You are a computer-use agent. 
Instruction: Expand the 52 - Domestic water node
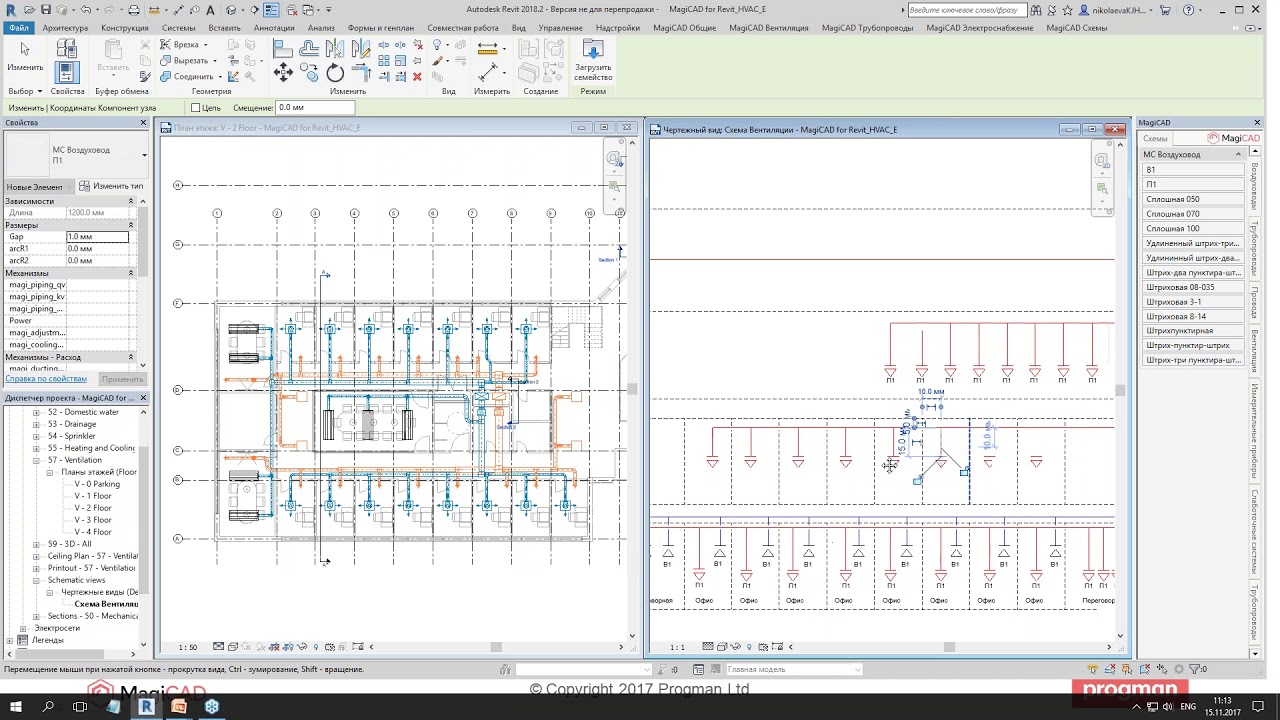37,412
